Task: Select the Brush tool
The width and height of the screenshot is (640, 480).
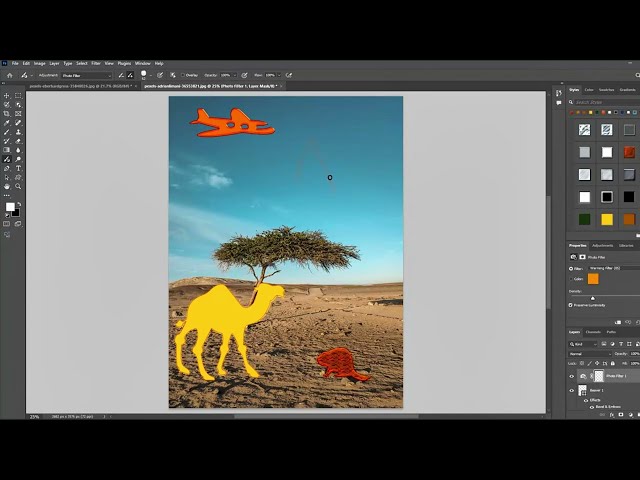Action: [7, 132]
